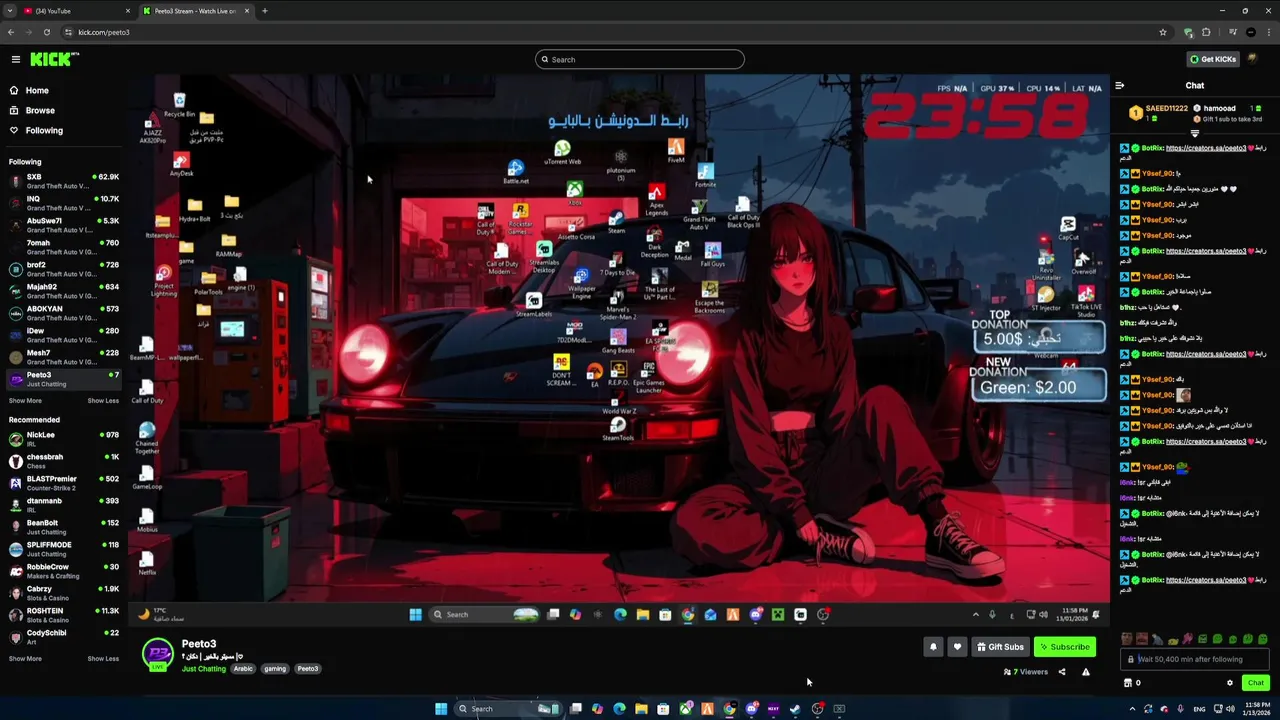This screenshot has width=1280, height=720.
Task: Open INQ channel in Following list
Action: pos(63,203)
